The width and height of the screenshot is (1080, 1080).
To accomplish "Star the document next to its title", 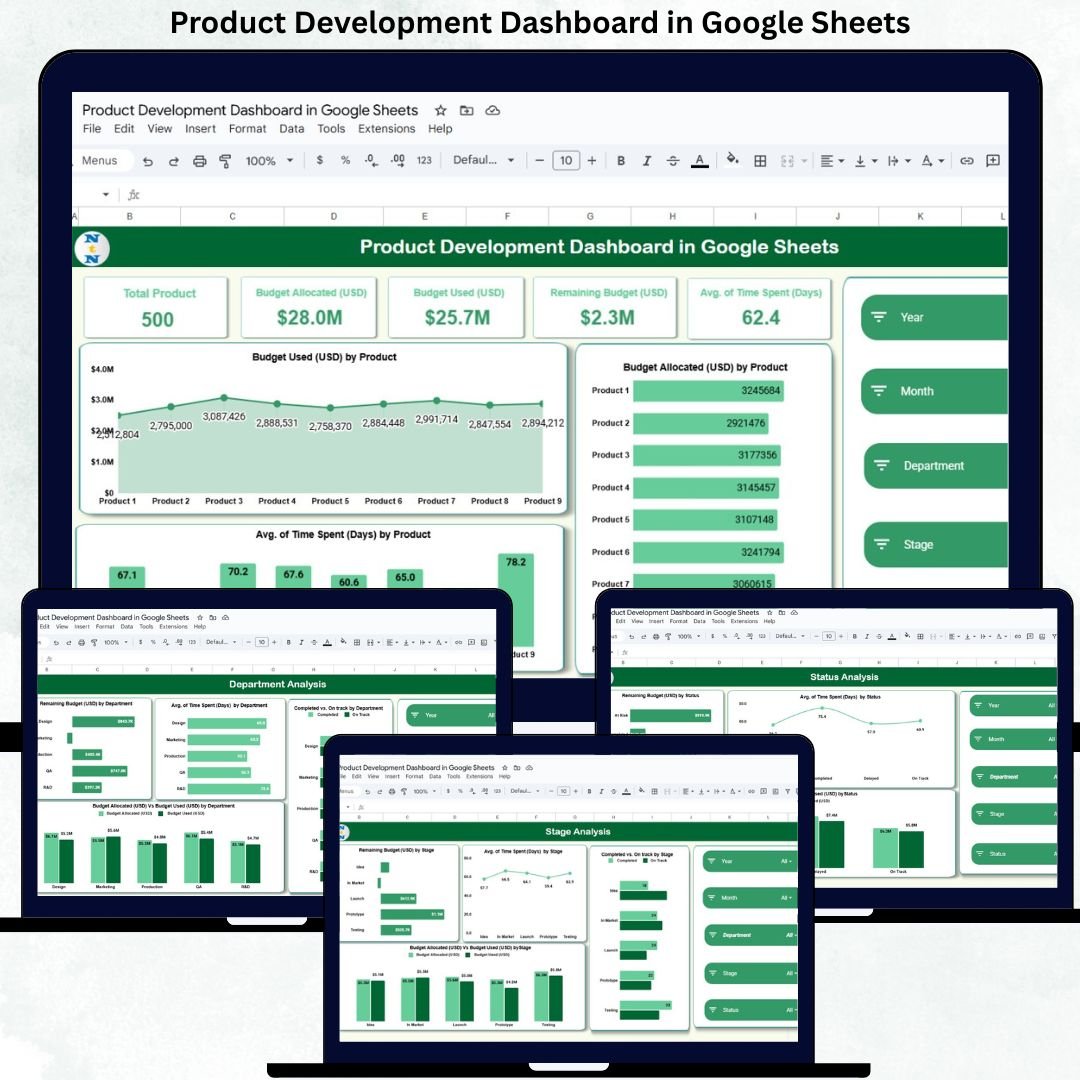I will [440, 110].
